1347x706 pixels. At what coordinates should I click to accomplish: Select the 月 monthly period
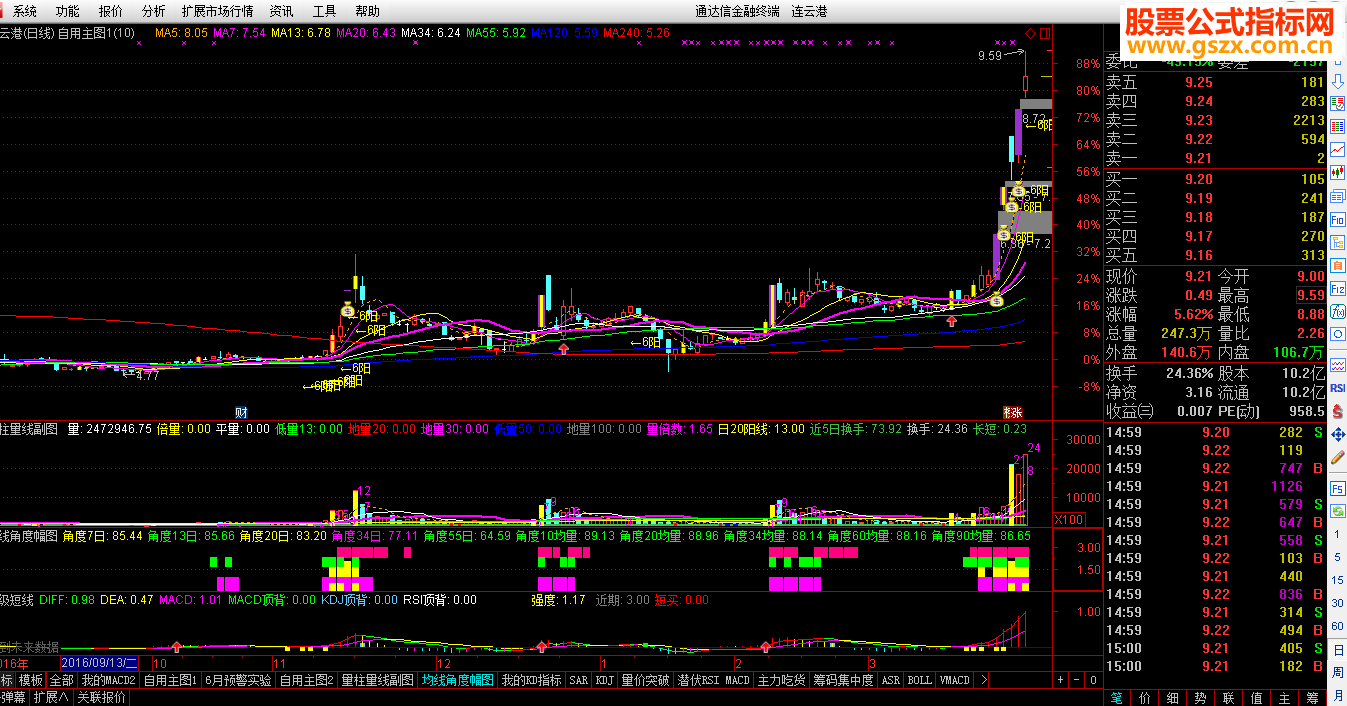coord(1338,695)
